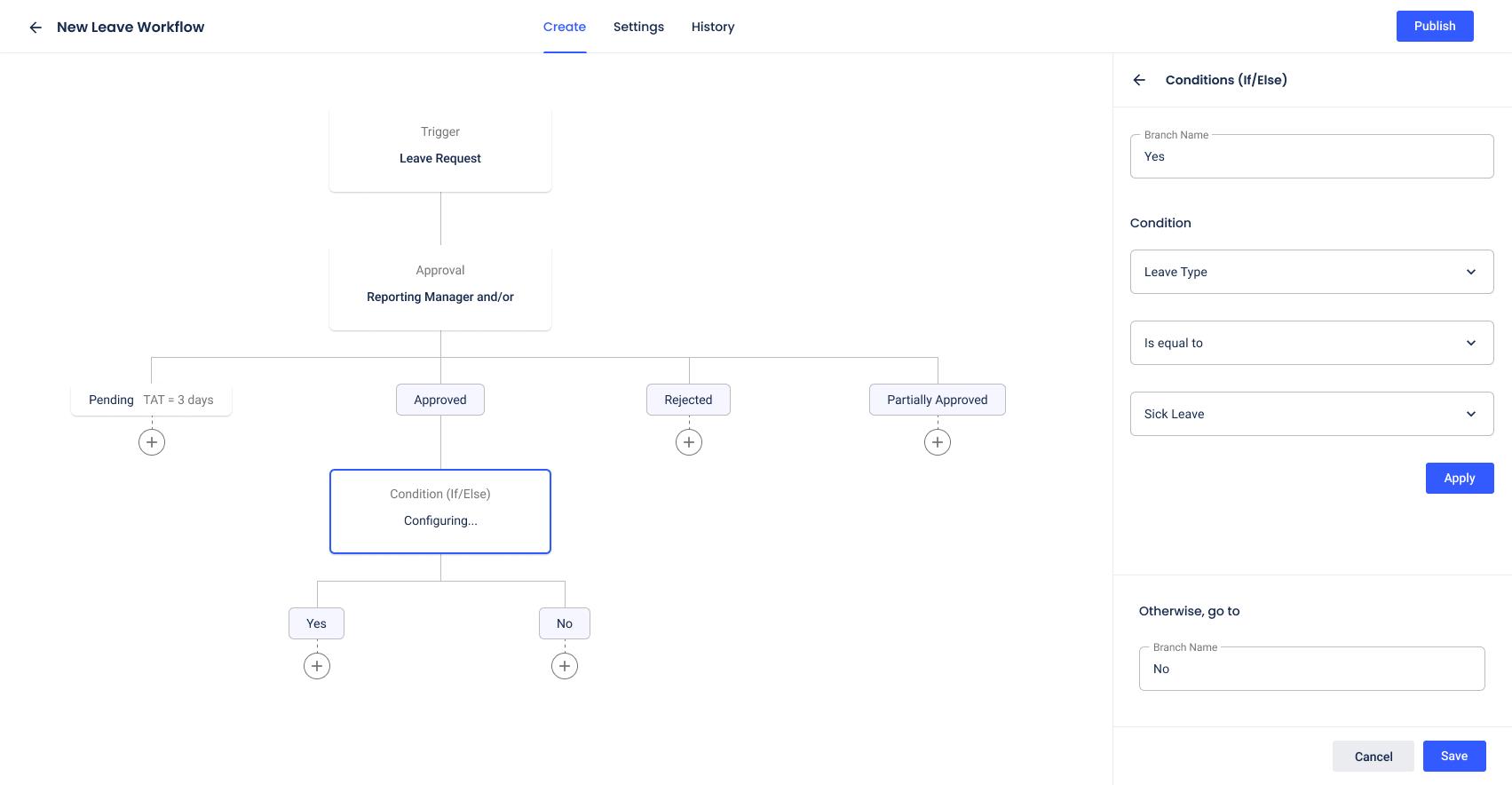Apply the configured condition
This screenshot has height=785, width=1512.
pyautogui.click(x=1459, y=478)
